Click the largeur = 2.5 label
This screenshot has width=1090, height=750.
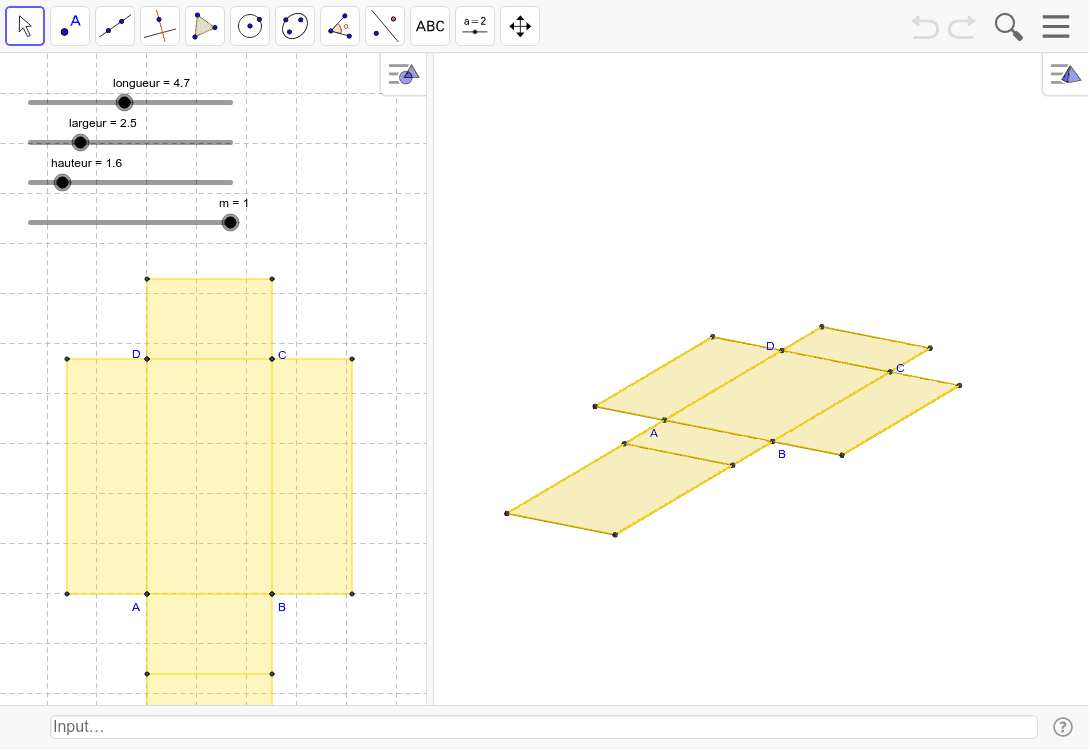[x=103, y=123]
